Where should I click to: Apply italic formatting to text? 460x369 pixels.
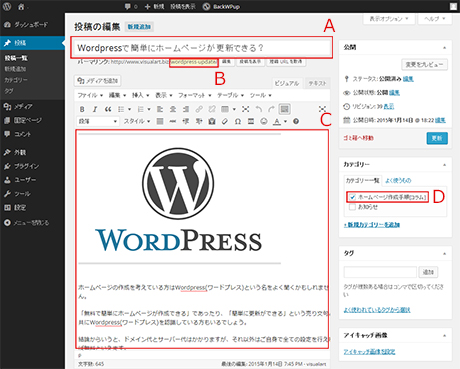click(95, 109)
